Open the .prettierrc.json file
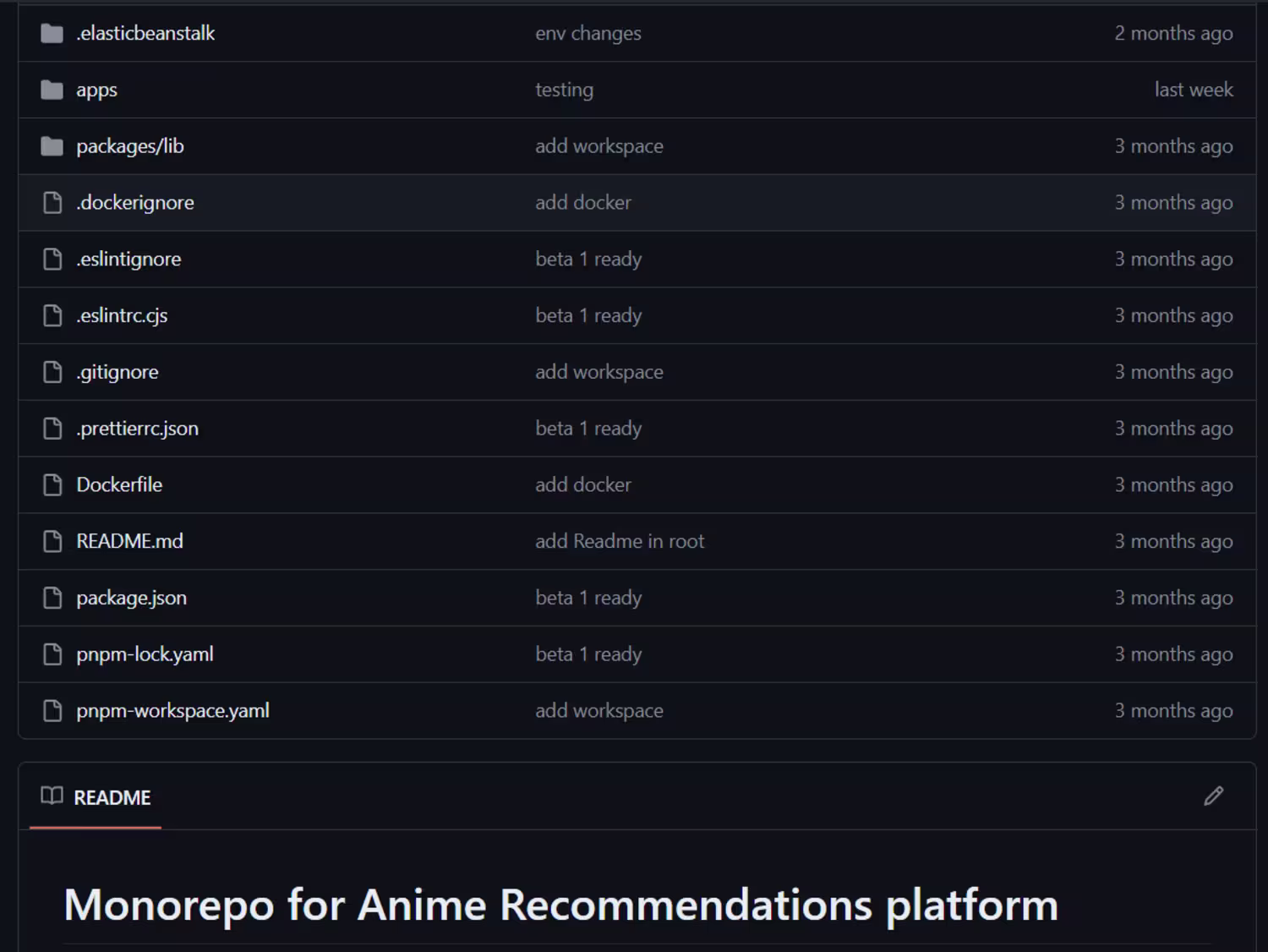Image resolution: width=1268 pixels, height=952 pixels. click(x=137, y=429)
